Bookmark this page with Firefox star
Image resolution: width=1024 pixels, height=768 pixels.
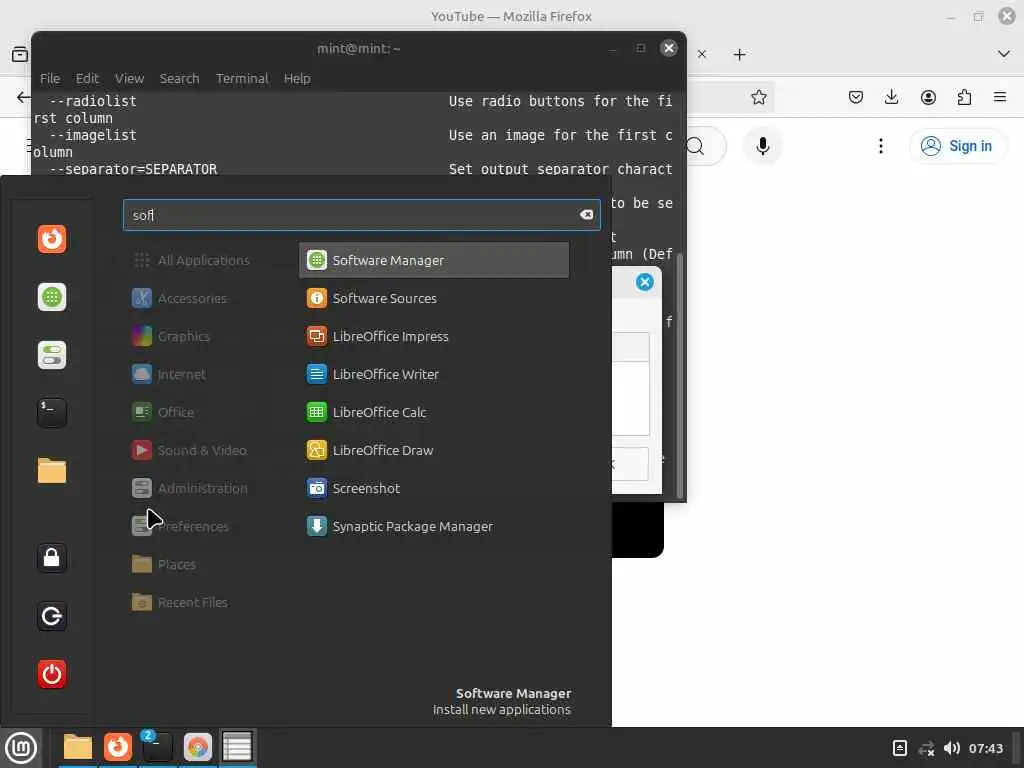[x=758, y=97]
